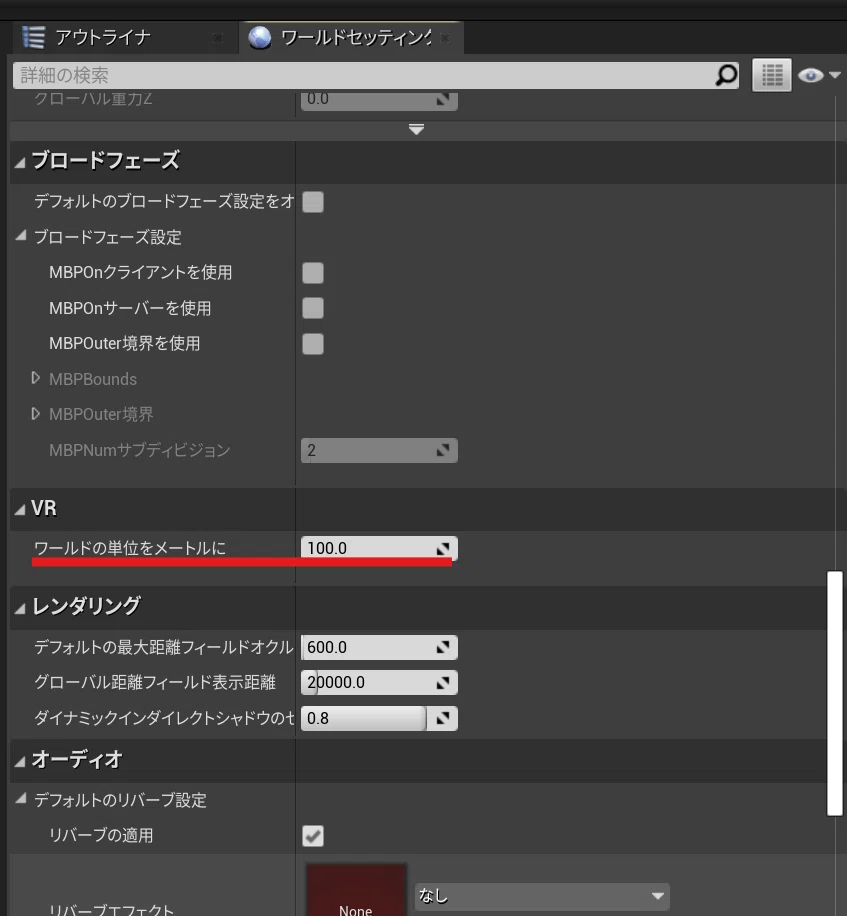Collapse the VR category
Viewport: 847px width, 916px height.
point(20,510)
